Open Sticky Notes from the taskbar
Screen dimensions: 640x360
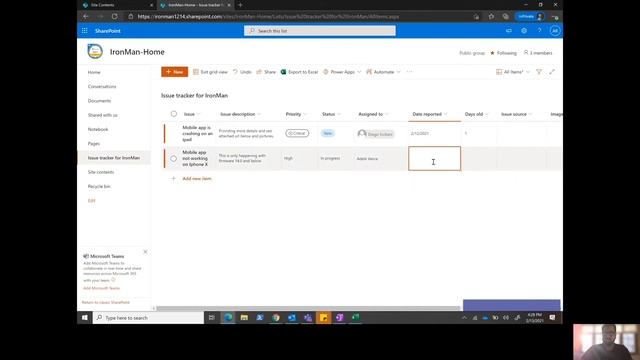324,318
